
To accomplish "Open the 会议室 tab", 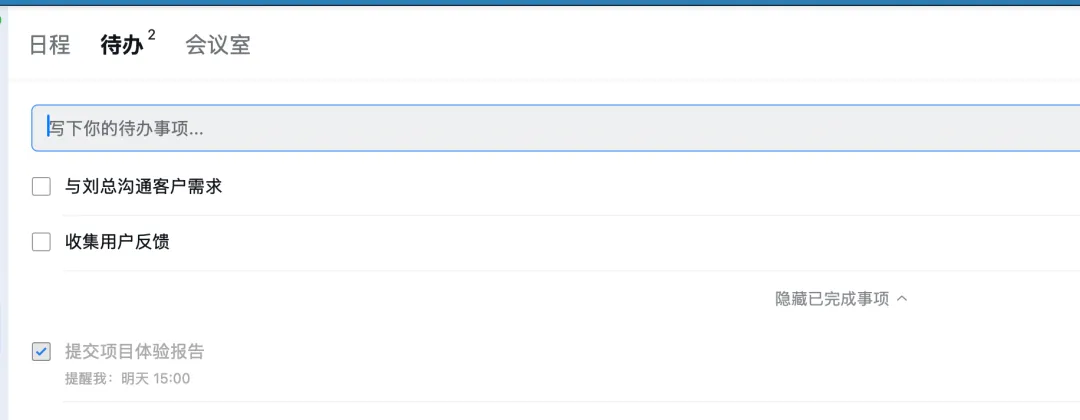I will (217, 45).
